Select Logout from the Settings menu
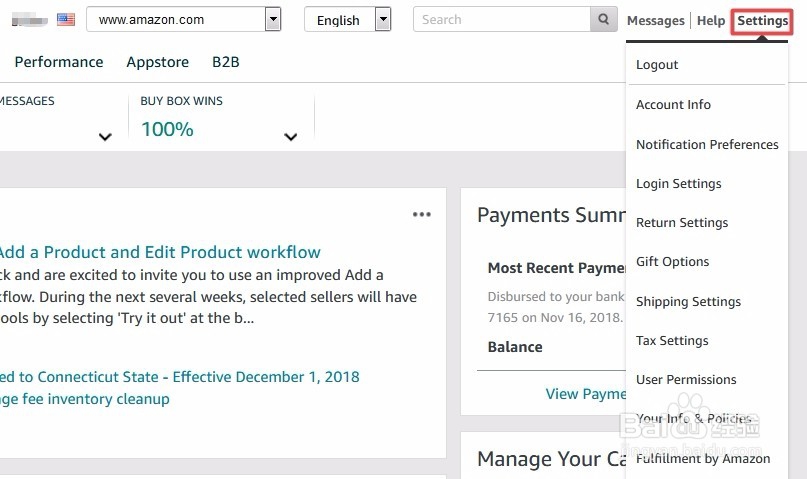The height and width of the screenshot is (479, 807). [657, 65]
